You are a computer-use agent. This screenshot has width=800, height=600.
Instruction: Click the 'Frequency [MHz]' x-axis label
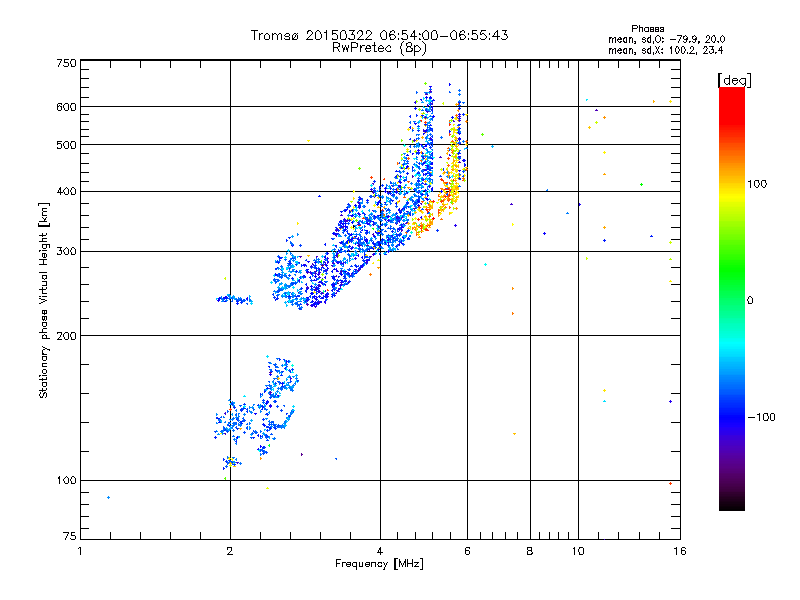pyautogui.click(x=379, y=564)
